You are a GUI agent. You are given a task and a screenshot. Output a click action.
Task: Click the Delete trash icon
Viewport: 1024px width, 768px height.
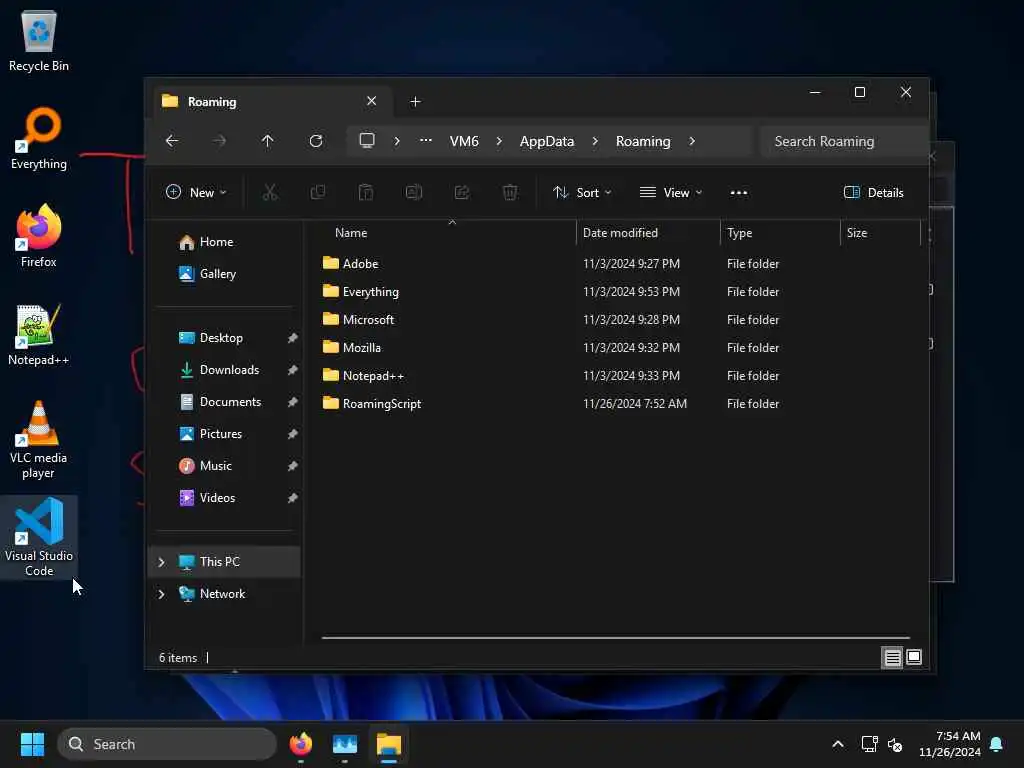point(510,192)
